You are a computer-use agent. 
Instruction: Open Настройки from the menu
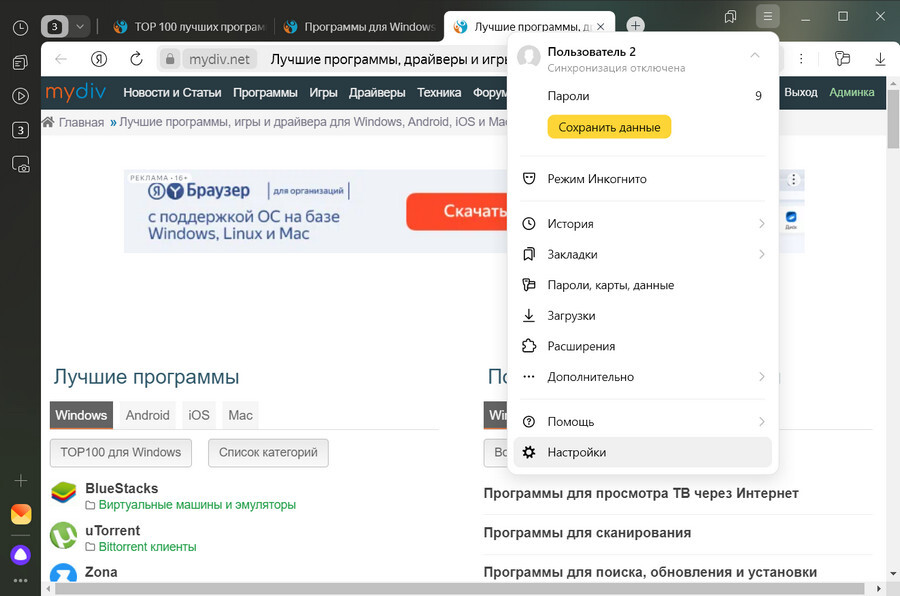(x=643, y=452)
